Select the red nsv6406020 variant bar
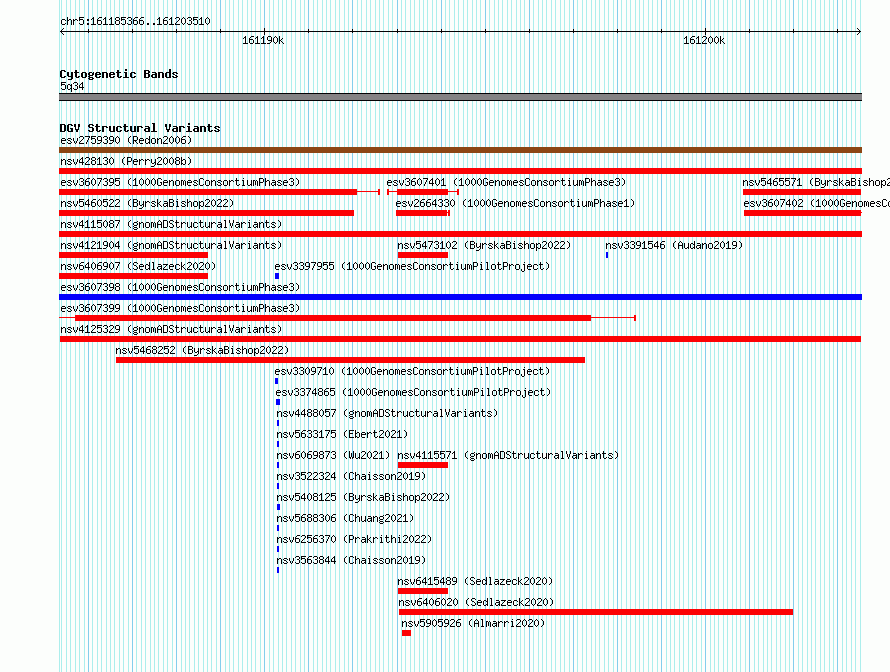The width and height of the screenshot is (890, 672). pyautogui.click(x=596, y=612)
